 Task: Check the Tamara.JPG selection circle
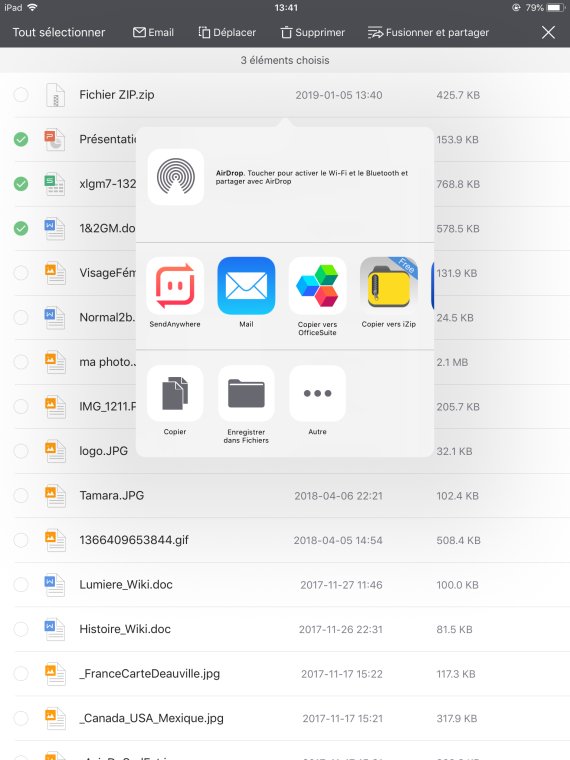(21, 495)
